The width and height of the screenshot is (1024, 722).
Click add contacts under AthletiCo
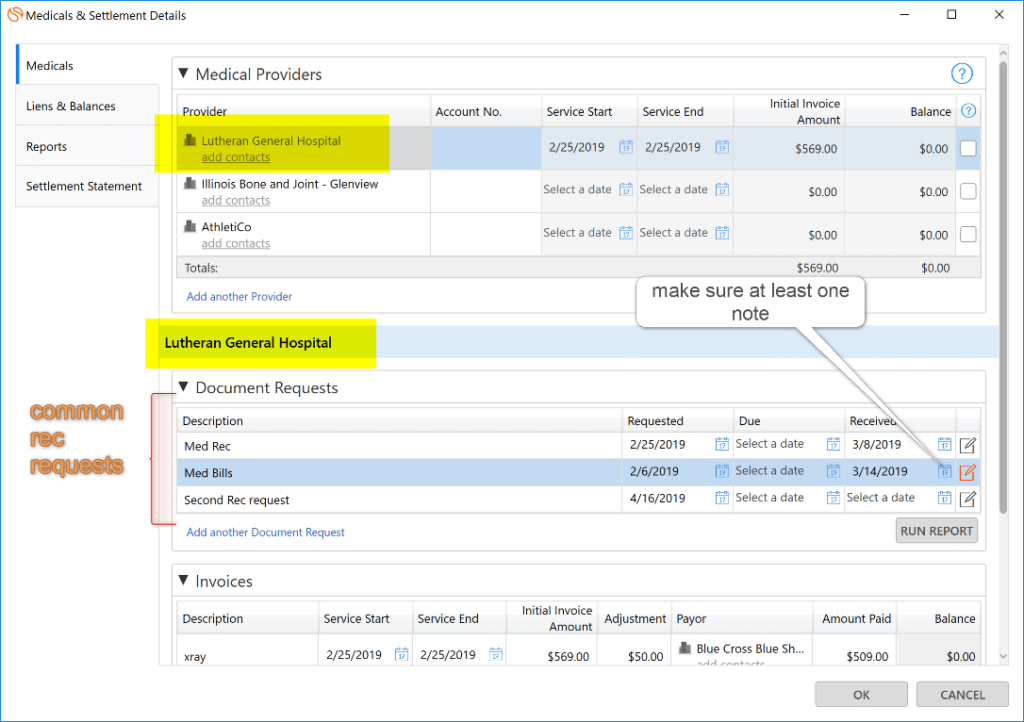tap(236, 243)
